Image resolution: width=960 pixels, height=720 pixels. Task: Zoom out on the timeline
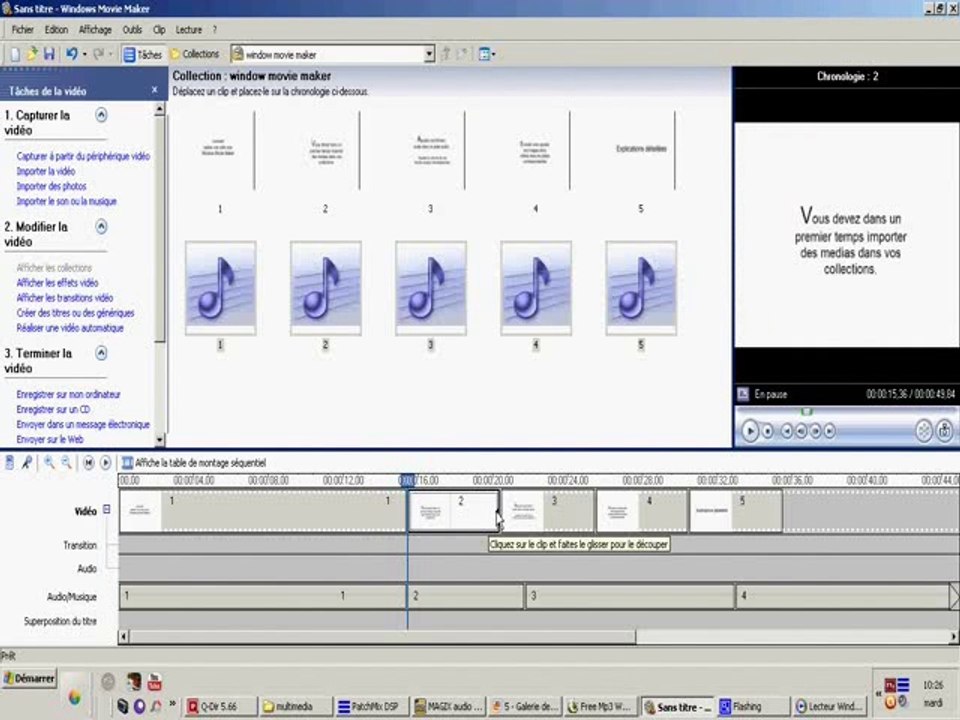tap(66, 463)
